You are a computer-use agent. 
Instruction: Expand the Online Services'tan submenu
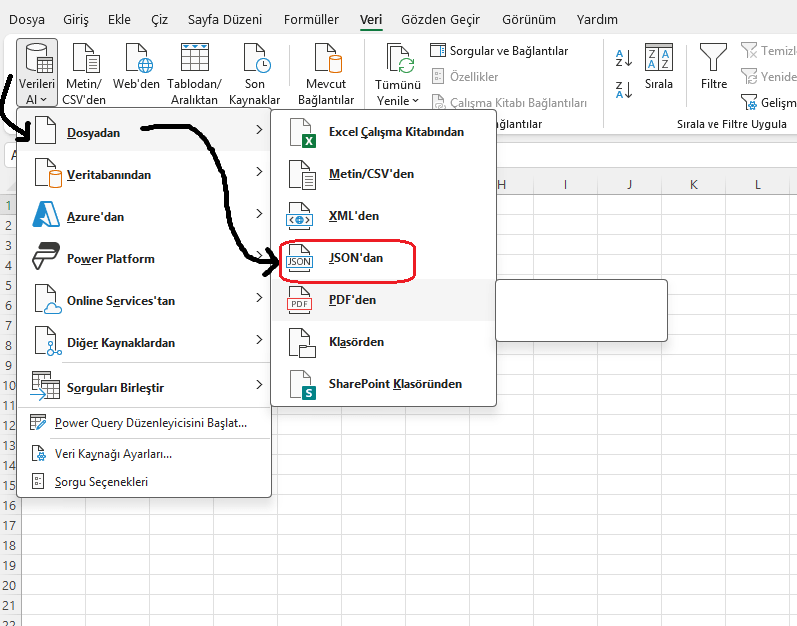click(x=144, y=300)
